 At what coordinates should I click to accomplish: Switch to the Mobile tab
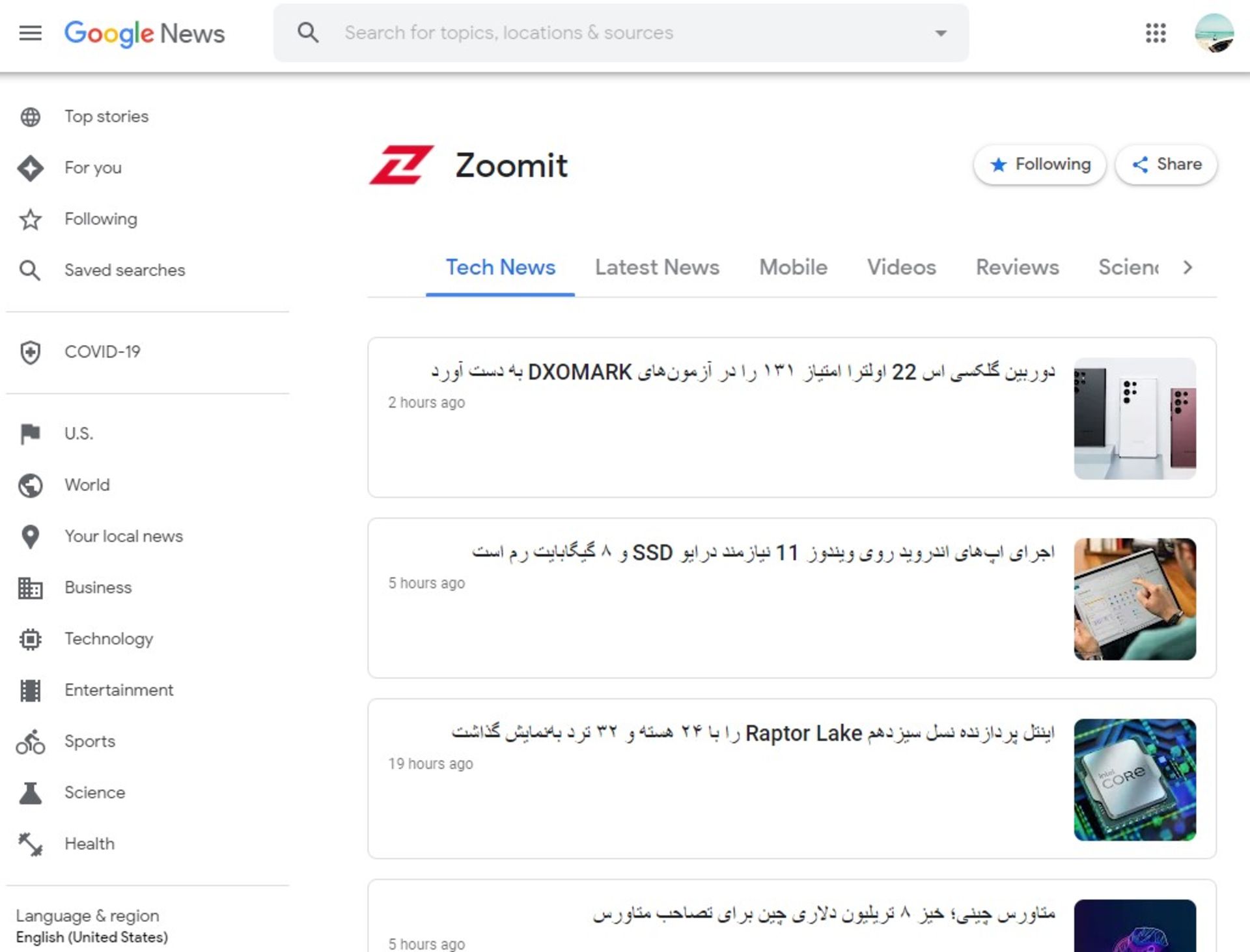(793, 267)
